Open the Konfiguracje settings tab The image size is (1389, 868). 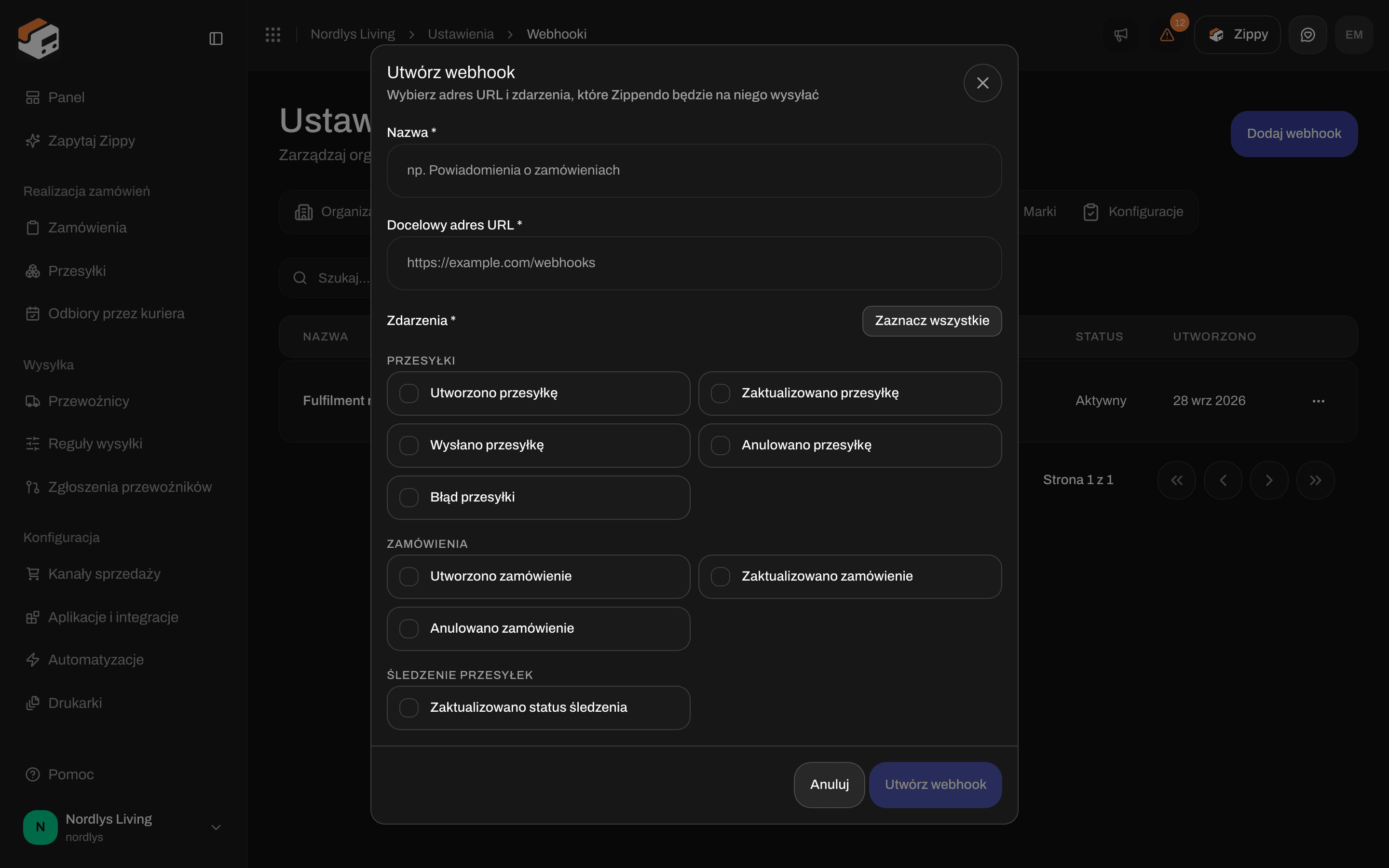pyautogui.click(x=1133, y=212)
